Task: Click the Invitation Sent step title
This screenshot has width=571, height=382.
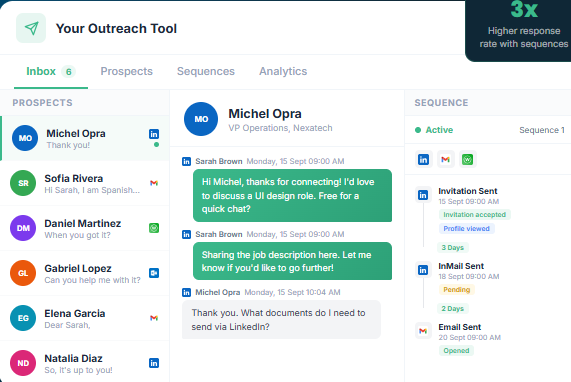Action: tap(468, 191)
